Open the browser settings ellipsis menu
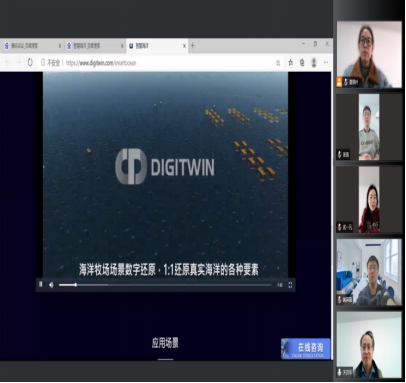The height and width of the screenshot is (383, 406). point(326,62)
